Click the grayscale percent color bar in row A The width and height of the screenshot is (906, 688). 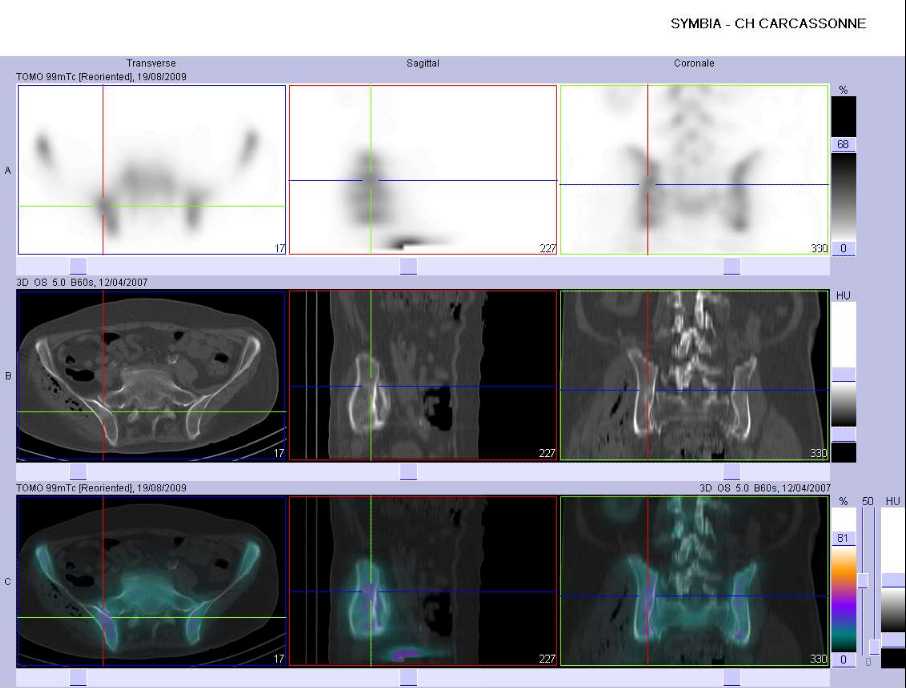(x=843, y=196)
